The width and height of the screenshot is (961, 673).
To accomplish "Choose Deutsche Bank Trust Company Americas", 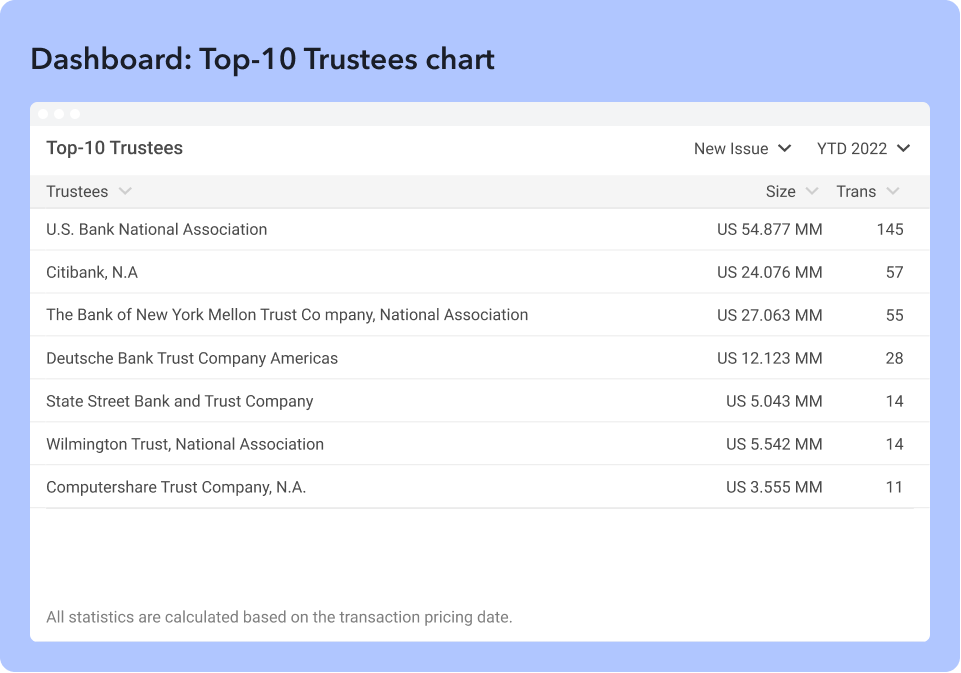I will 192,358.
